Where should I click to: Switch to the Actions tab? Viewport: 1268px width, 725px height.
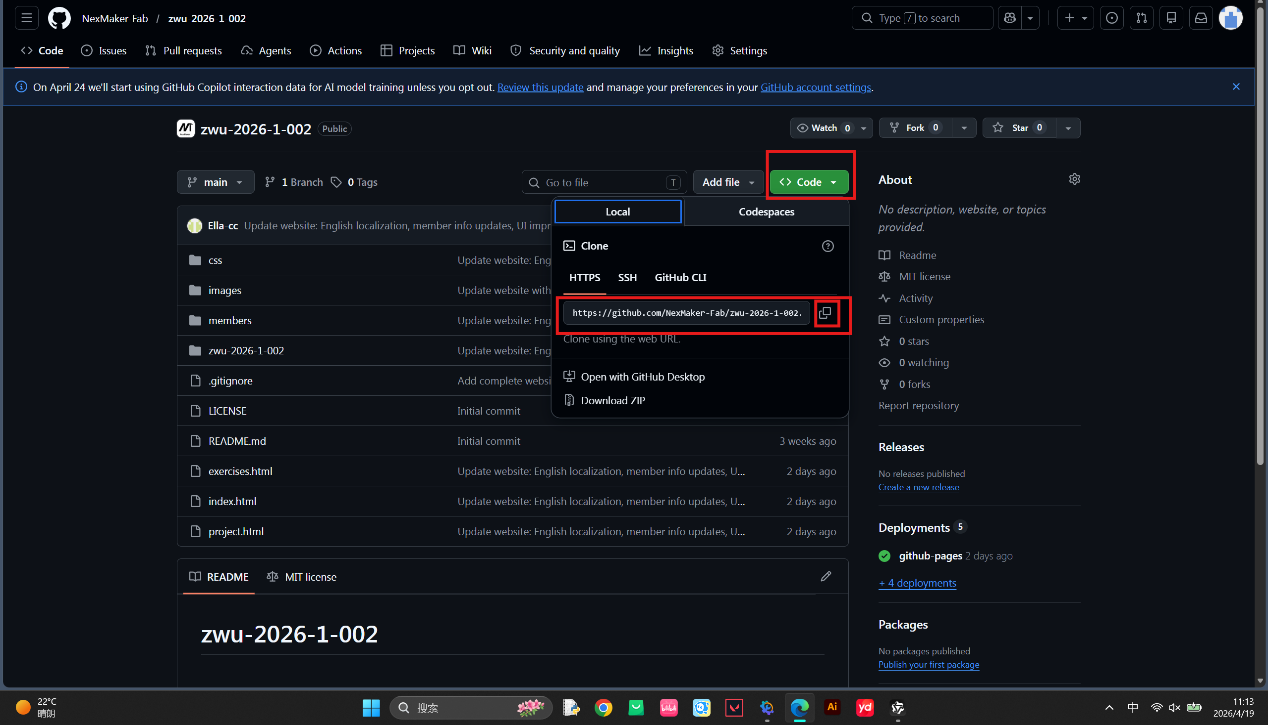pos(336,51)
